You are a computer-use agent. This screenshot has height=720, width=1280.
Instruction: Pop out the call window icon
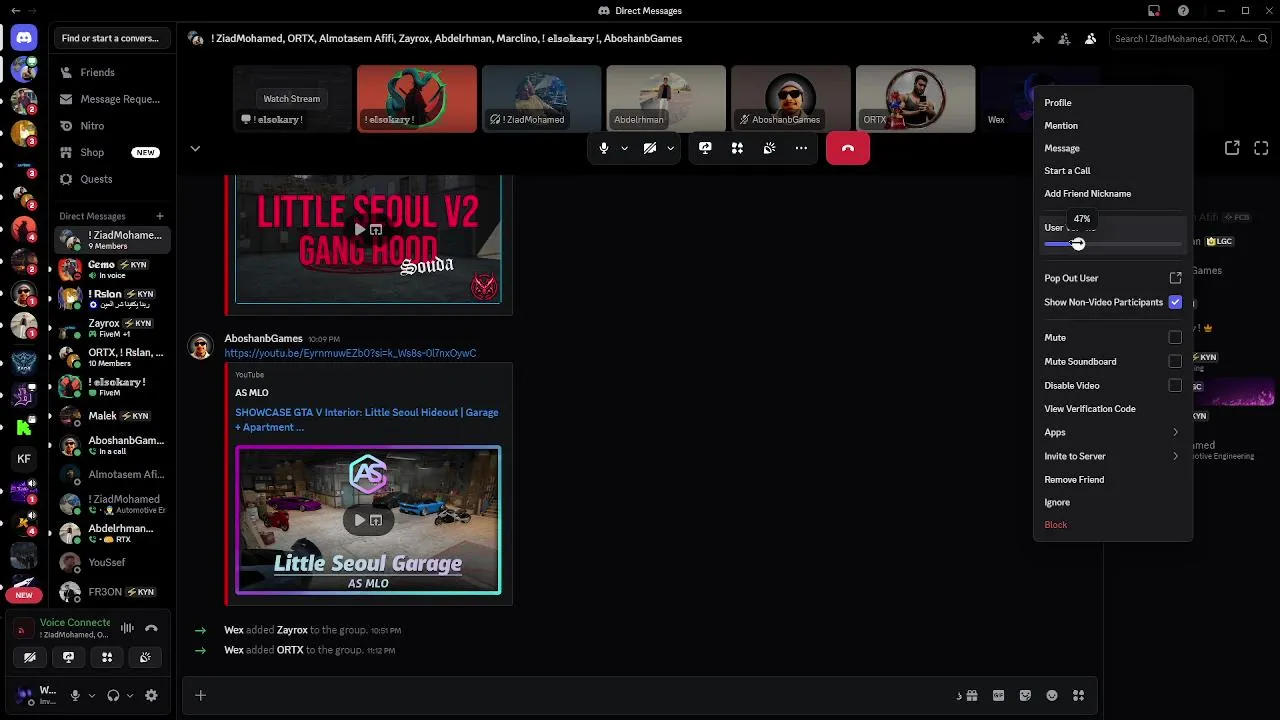click(x=1232, y=148)
